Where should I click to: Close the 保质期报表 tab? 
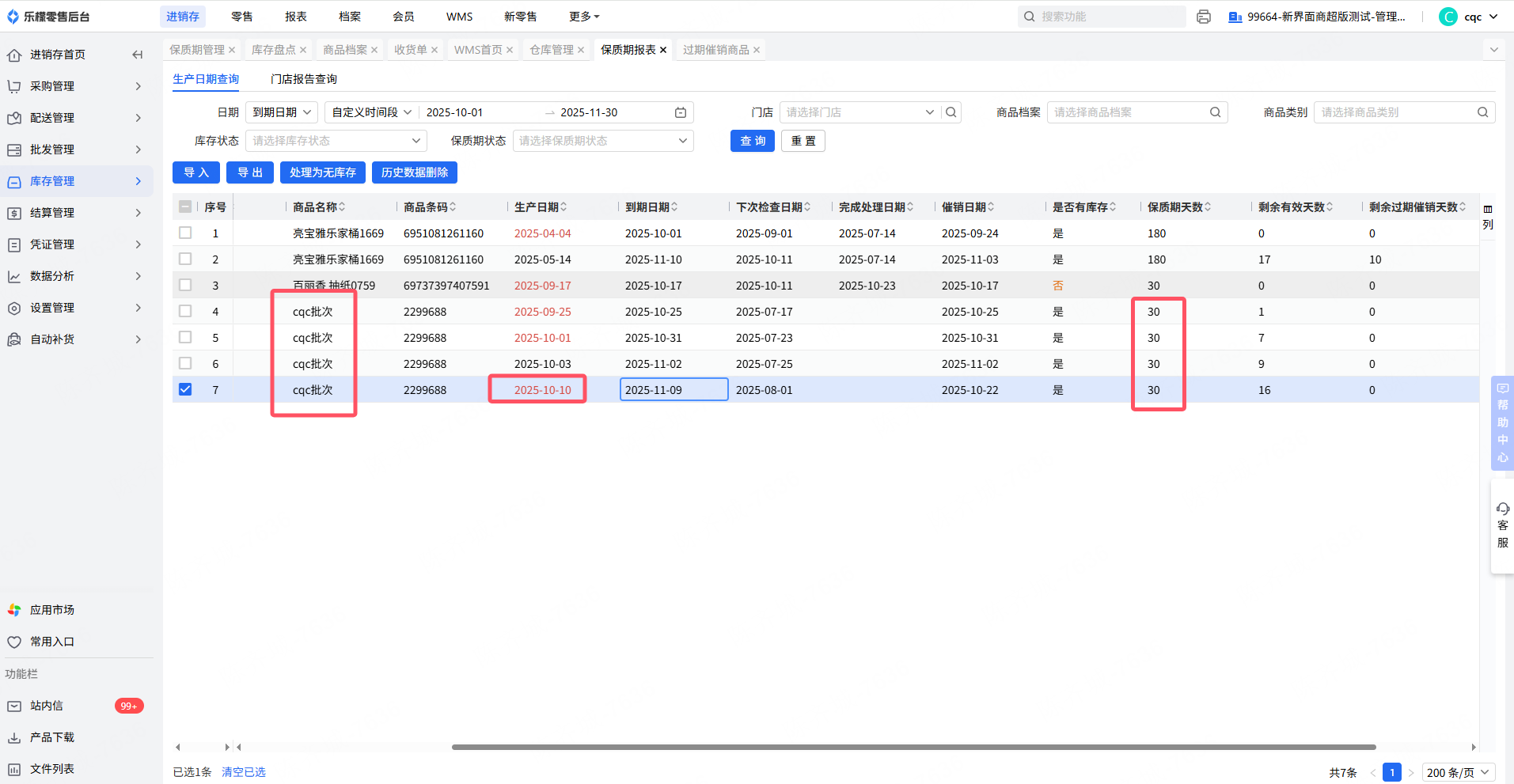[x=663, y=50]
